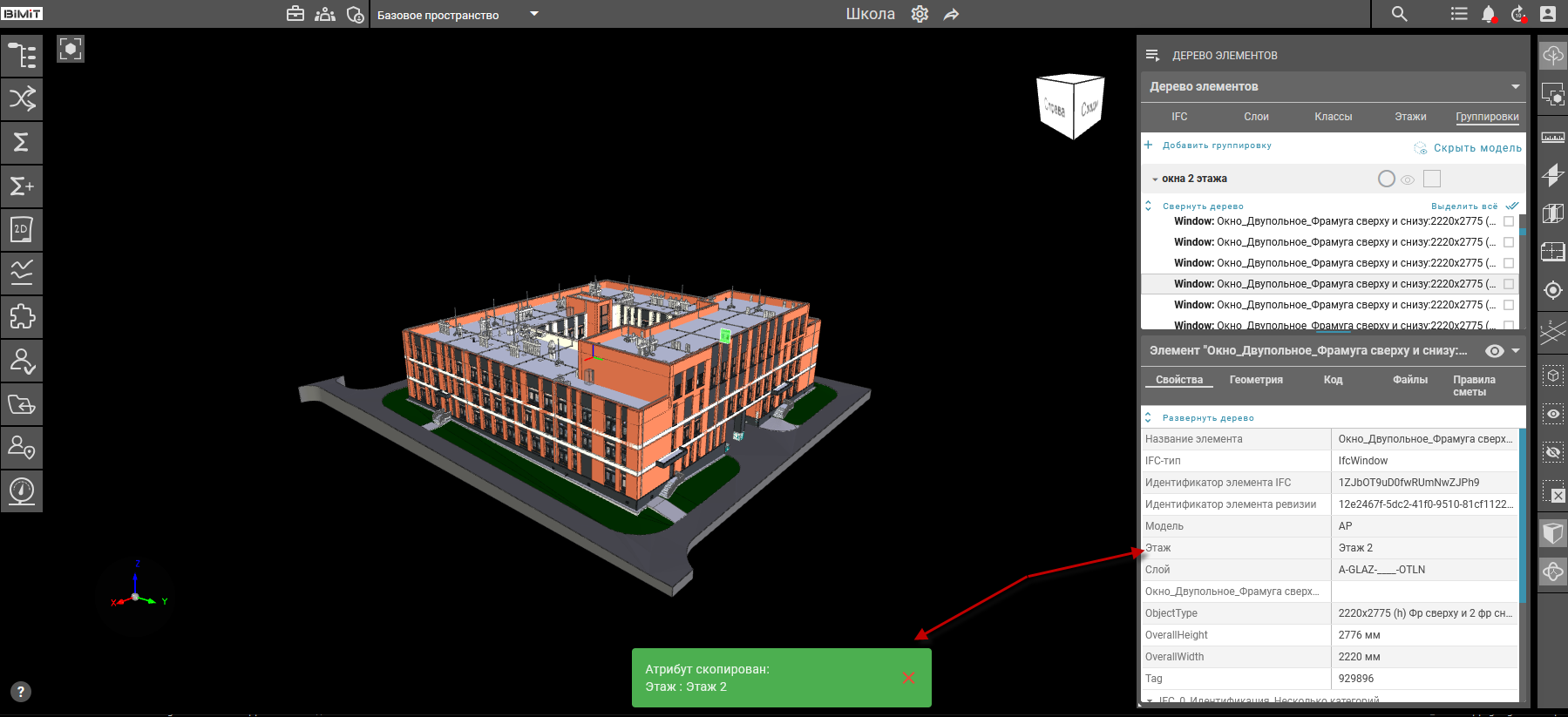
Task: Open notifications bell icon
Action: pos(1489,14)
